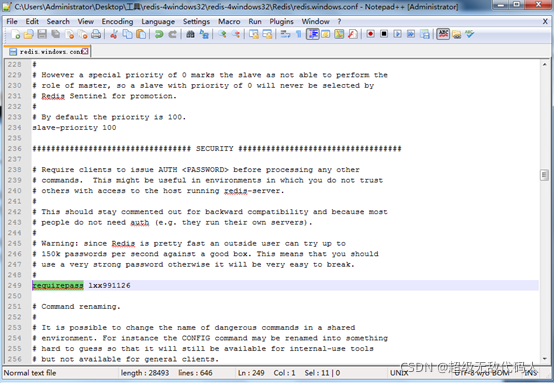The image size is (554, 383).
Task: Toggle synchronized horizontal scrolling icon
Action: (x=267, y=34)
